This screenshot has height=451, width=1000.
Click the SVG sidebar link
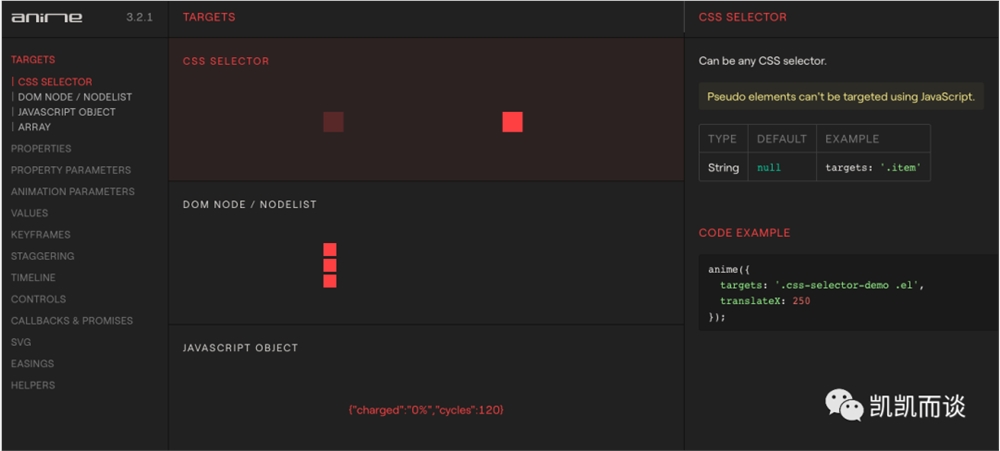click(x=21, y=342)
